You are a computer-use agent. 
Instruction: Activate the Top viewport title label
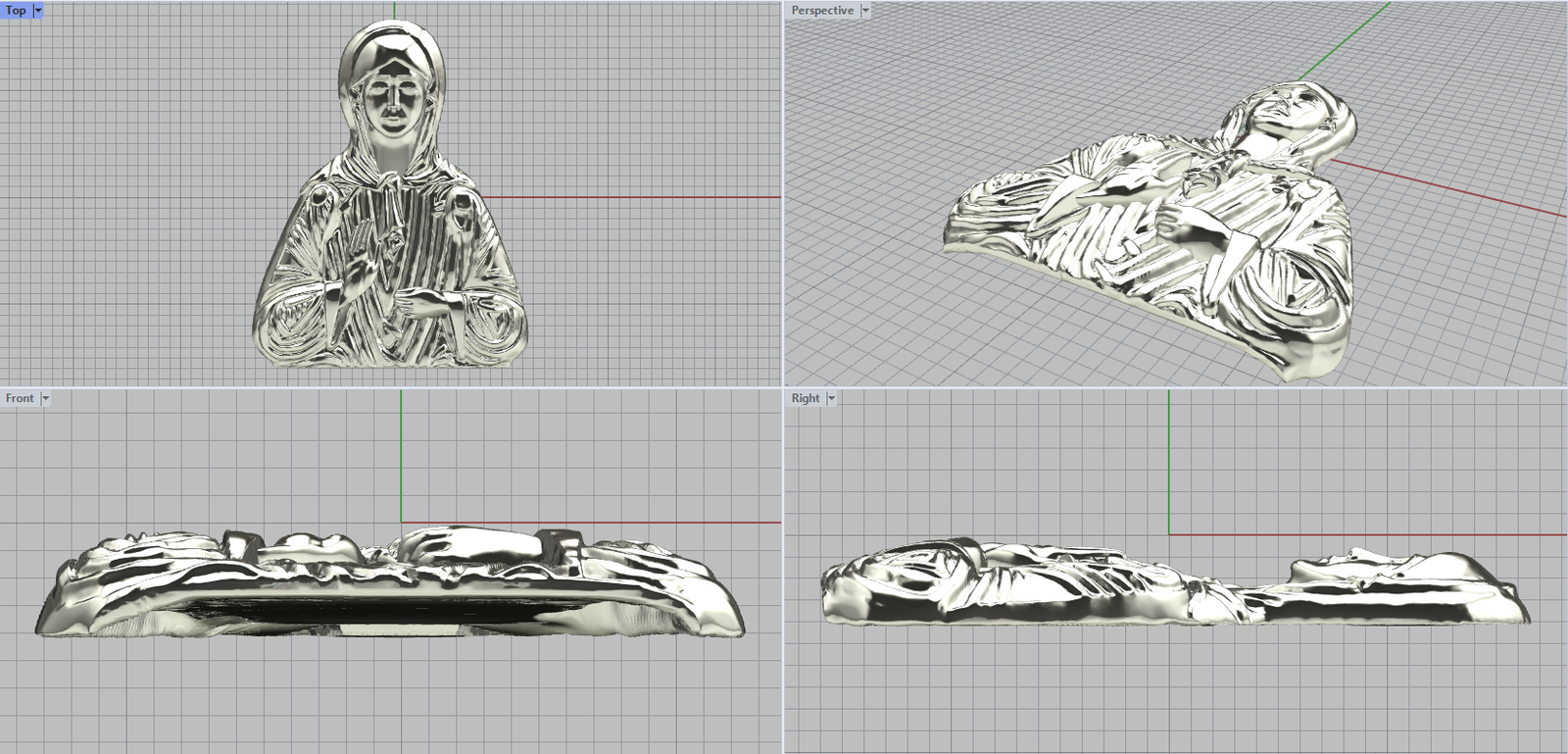point(17,11)
